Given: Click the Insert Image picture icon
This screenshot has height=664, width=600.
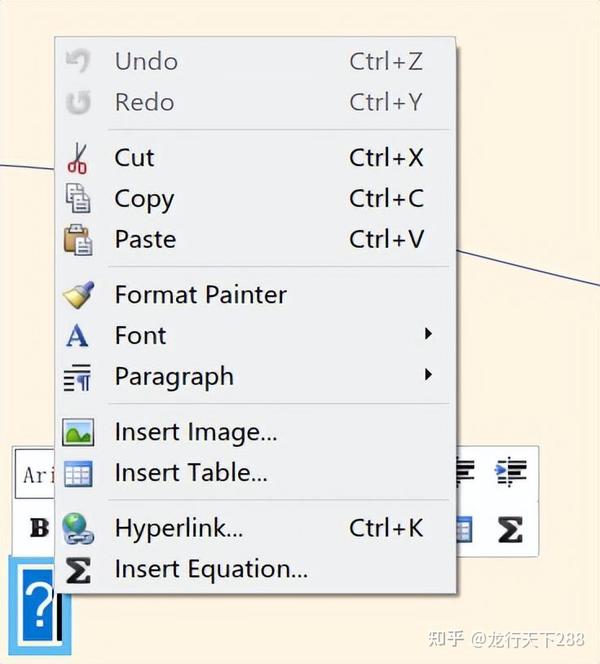Looking at the screenshot, I should (x=77, y=432).
